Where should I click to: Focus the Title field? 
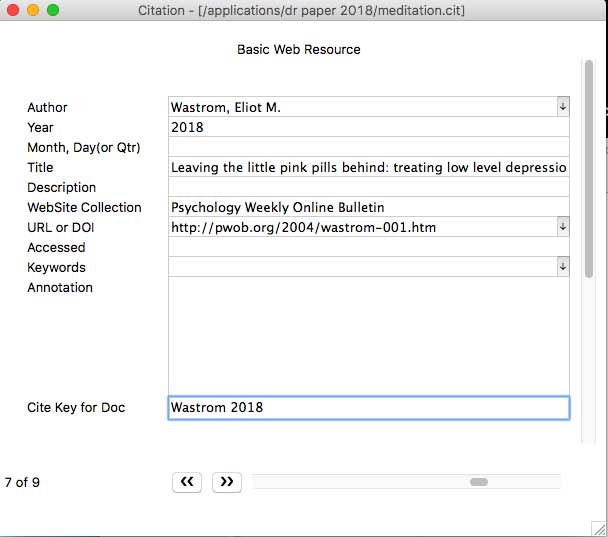[368, 167]
